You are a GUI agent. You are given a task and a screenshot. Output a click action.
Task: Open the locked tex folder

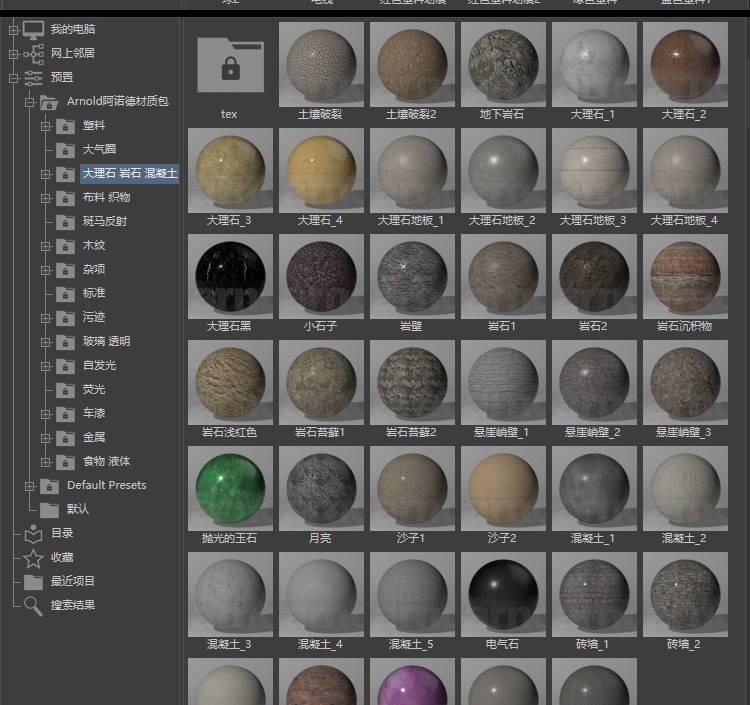point(230,66)
